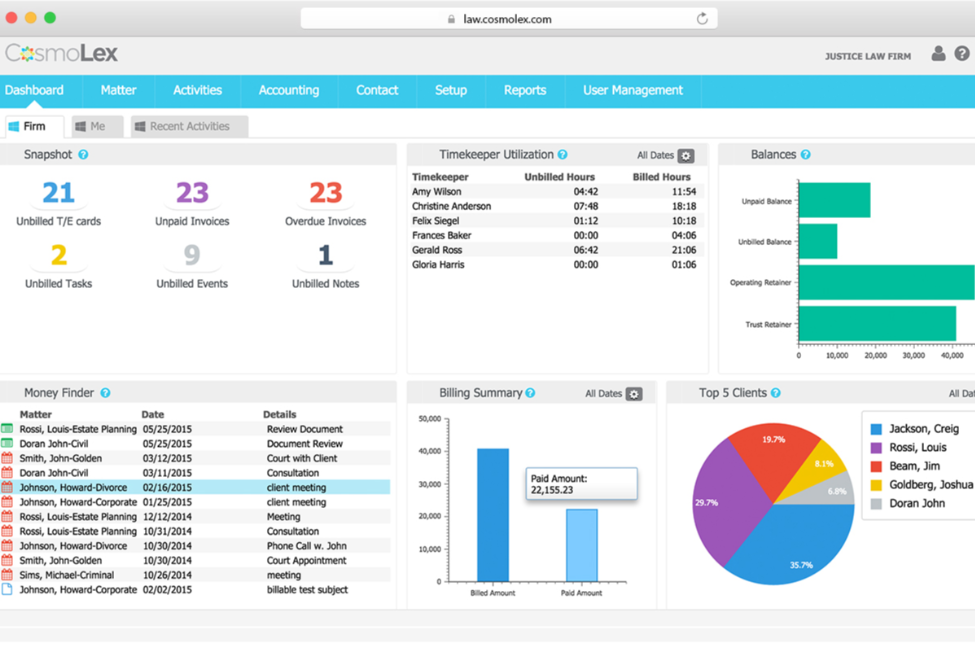Toggle Jackson, Creig legend swatch
This screenshot has width=975, height=645.
point(876,429)
